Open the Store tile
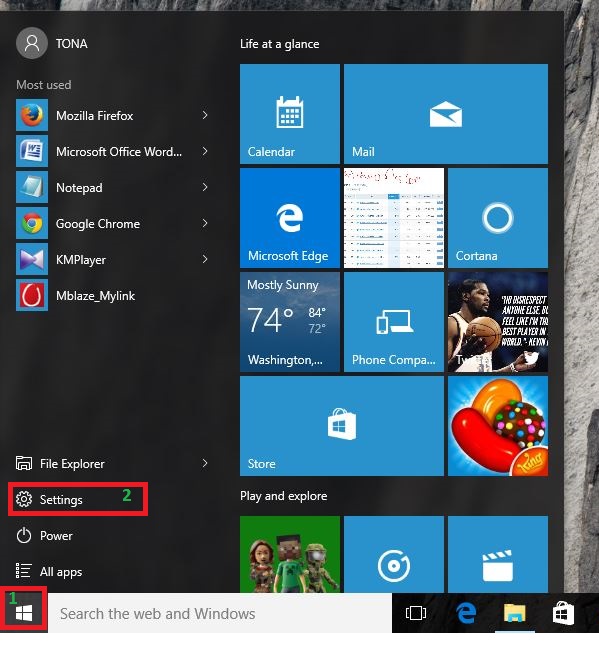599x646 pixels. pos(342,426)
